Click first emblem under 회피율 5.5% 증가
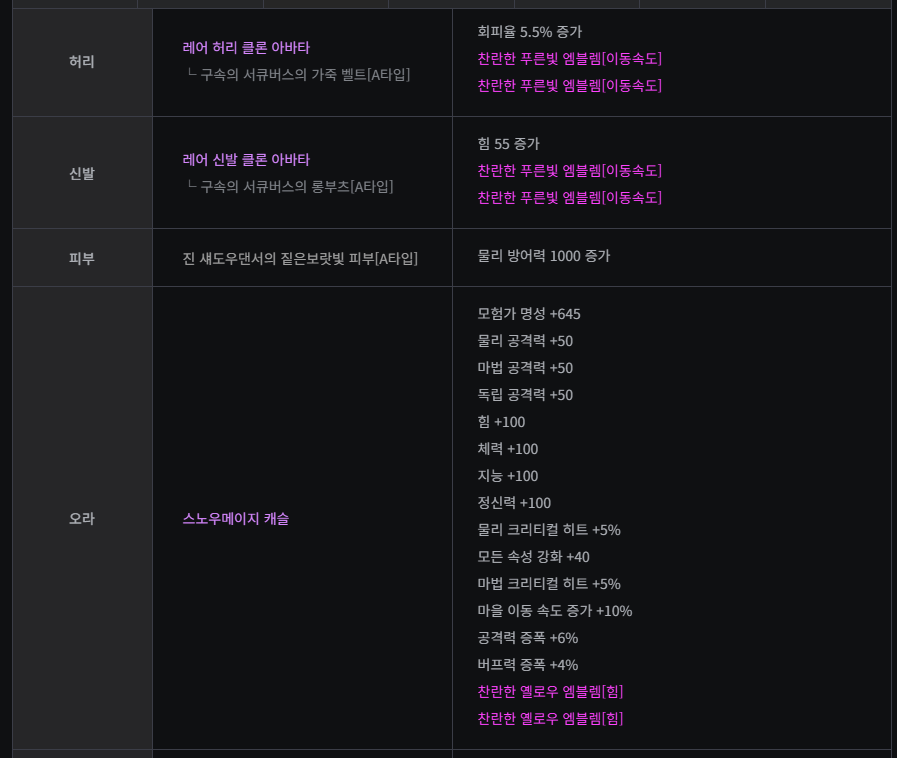Viewport: 897px width, 758px height. 570,59
